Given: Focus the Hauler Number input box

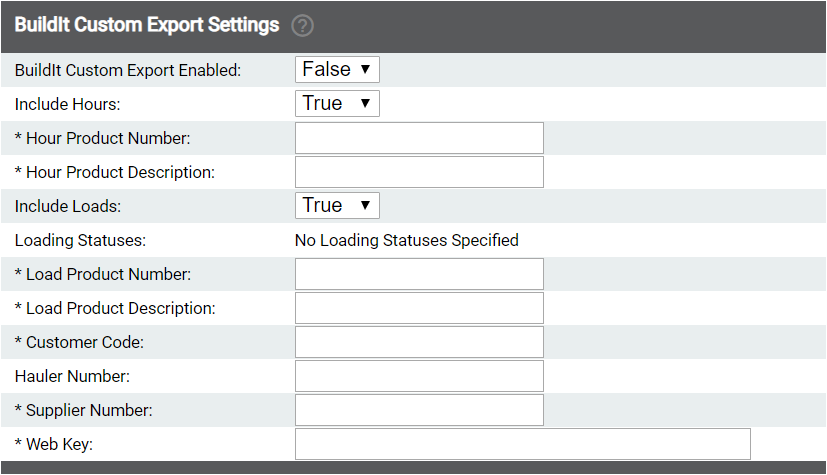Looking at the screenshot, I should tap(419, 376).
